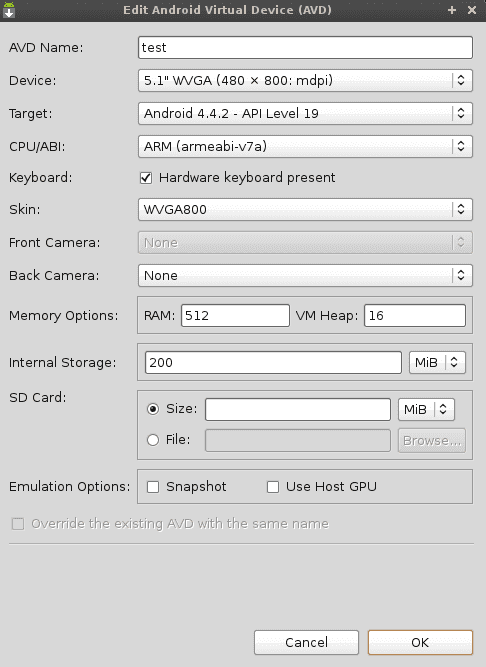Click the AVD Name label
Image resolution: width=486 pixels, height=667 pixels.
click(46, 48)
